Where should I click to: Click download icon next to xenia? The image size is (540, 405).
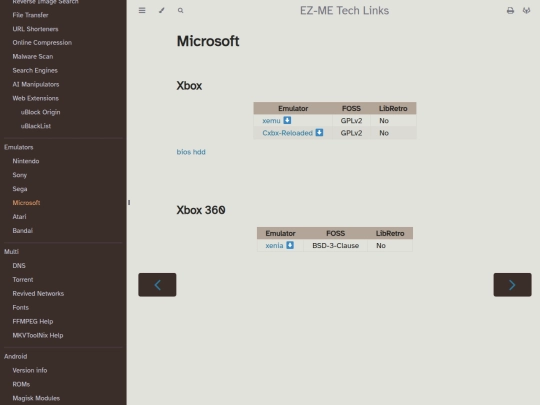click(290, 245)
